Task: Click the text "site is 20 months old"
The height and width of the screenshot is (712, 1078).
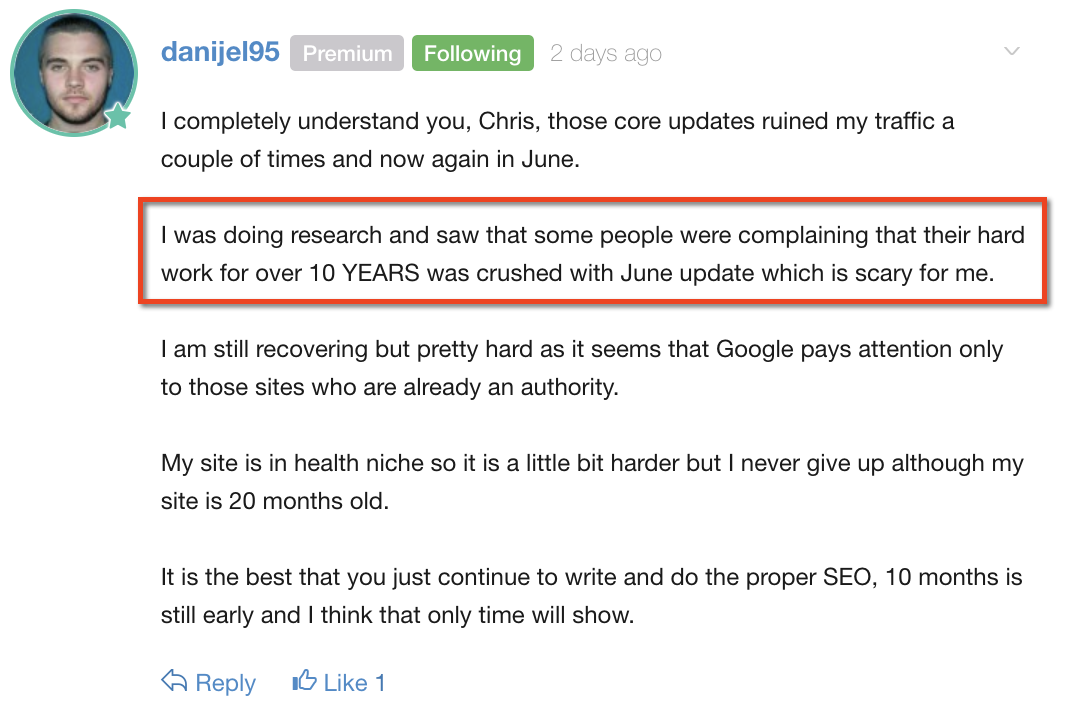Action: 275,501
